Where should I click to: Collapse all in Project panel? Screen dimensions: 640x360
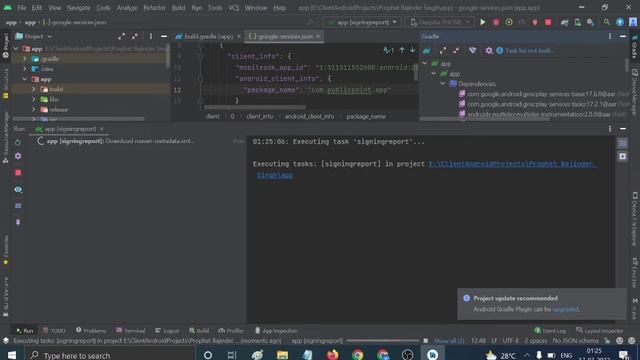click(134, 36)
